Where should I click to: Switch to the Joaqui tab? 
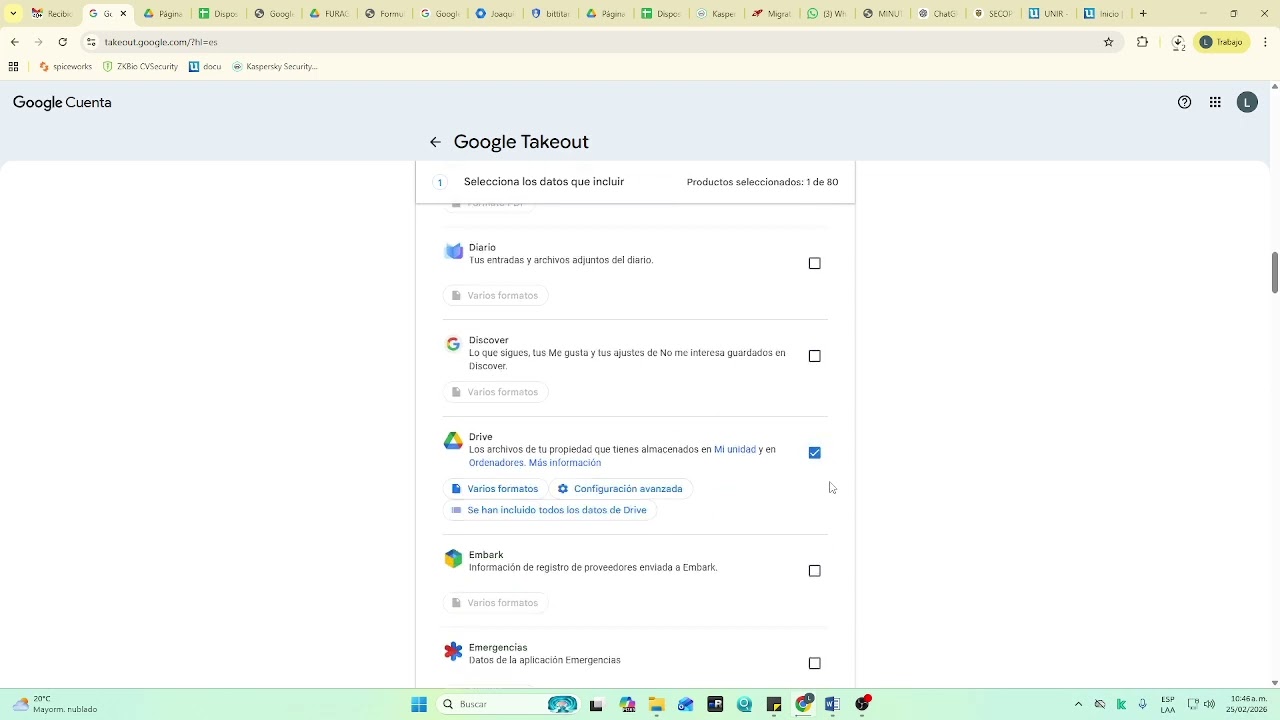[494, 13]
